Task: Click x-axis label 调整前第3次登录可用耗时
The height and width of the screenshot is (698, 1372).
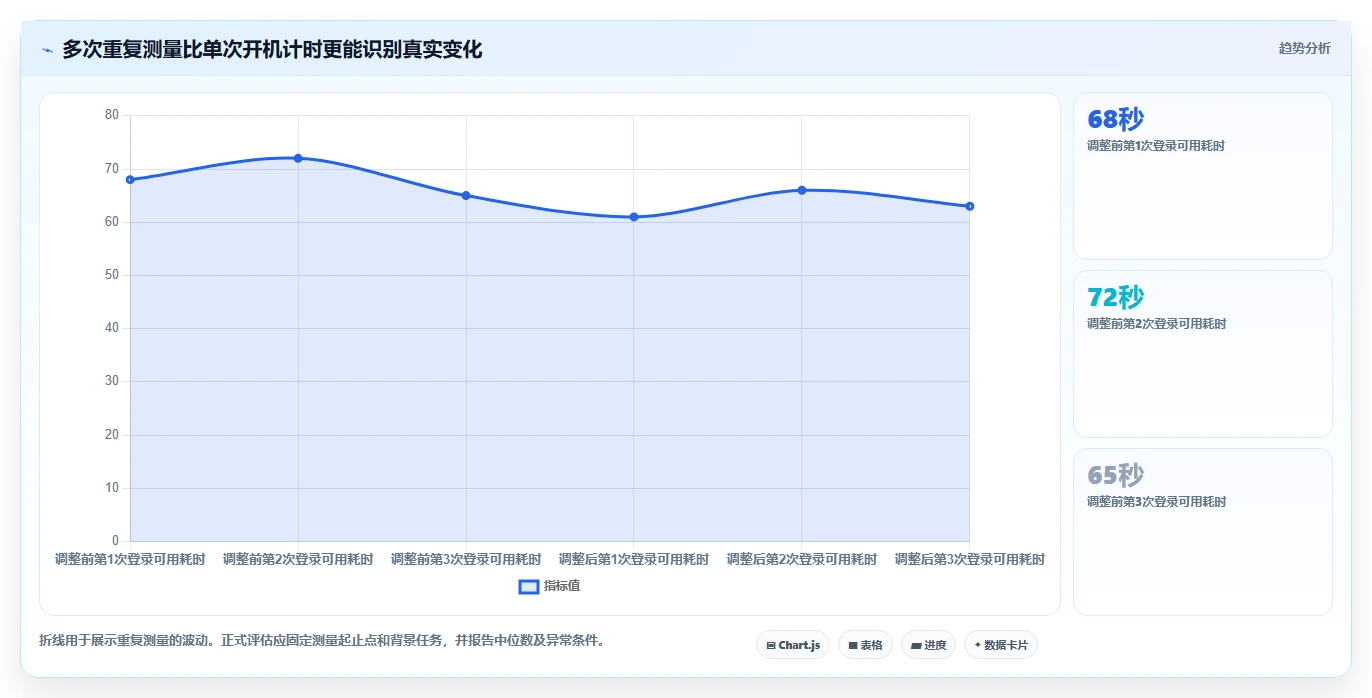Action: point(466,559)
